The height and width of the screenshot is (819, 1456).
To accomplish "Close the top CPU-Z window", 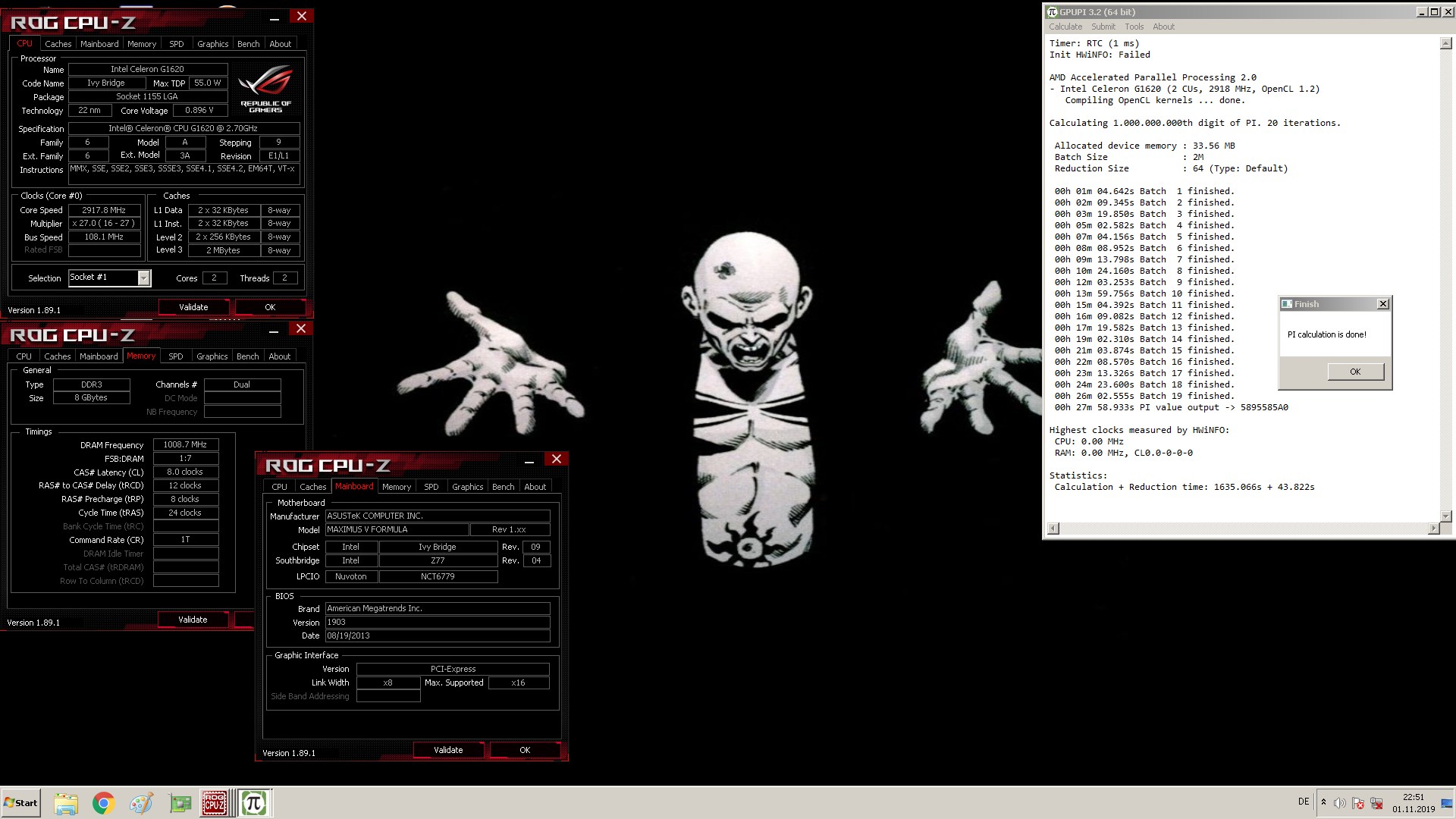I will pos(302,16).
